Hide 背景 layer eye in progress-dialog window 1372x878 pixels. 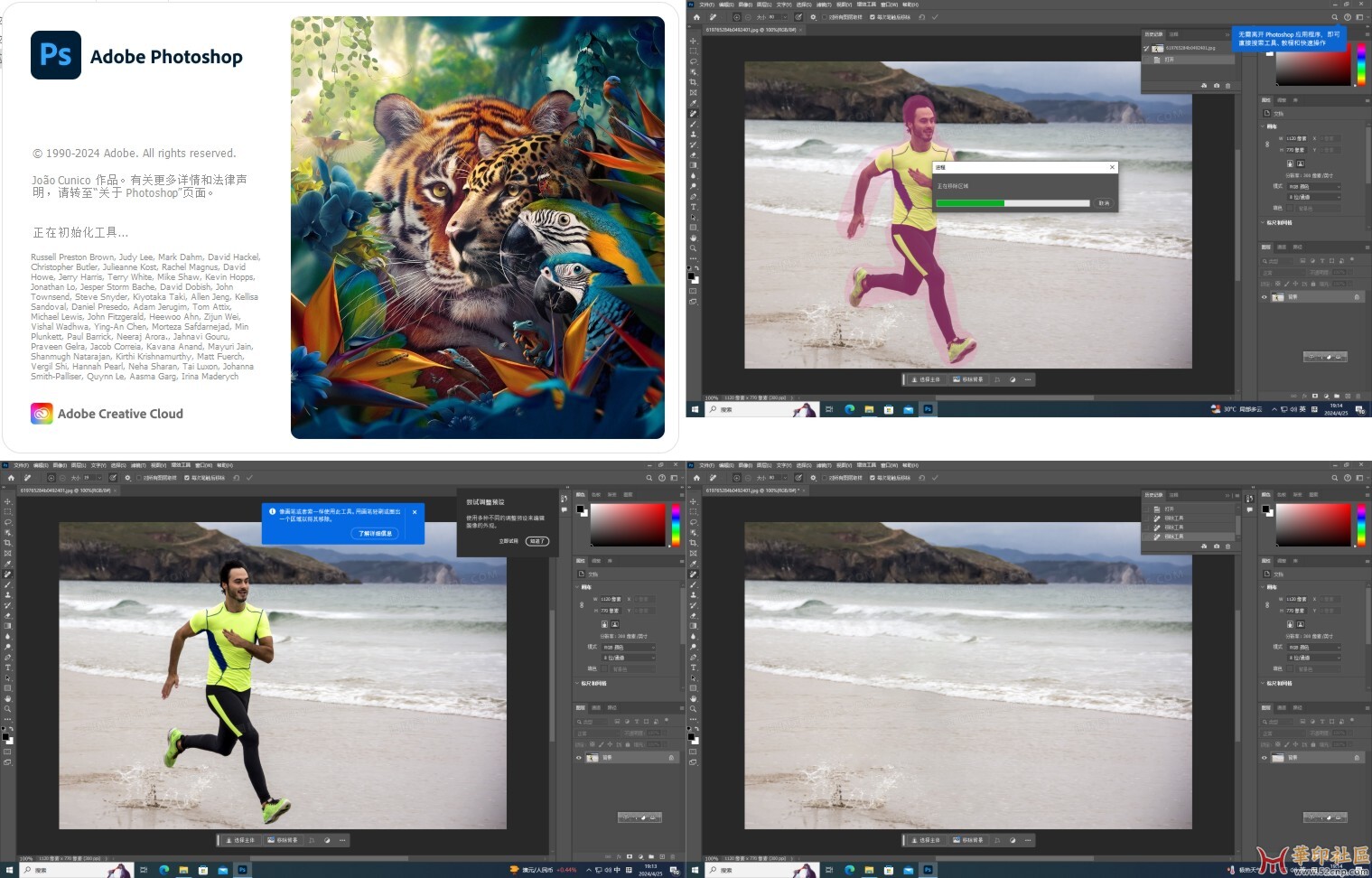pyautogui.click(x=1265, y=296)
